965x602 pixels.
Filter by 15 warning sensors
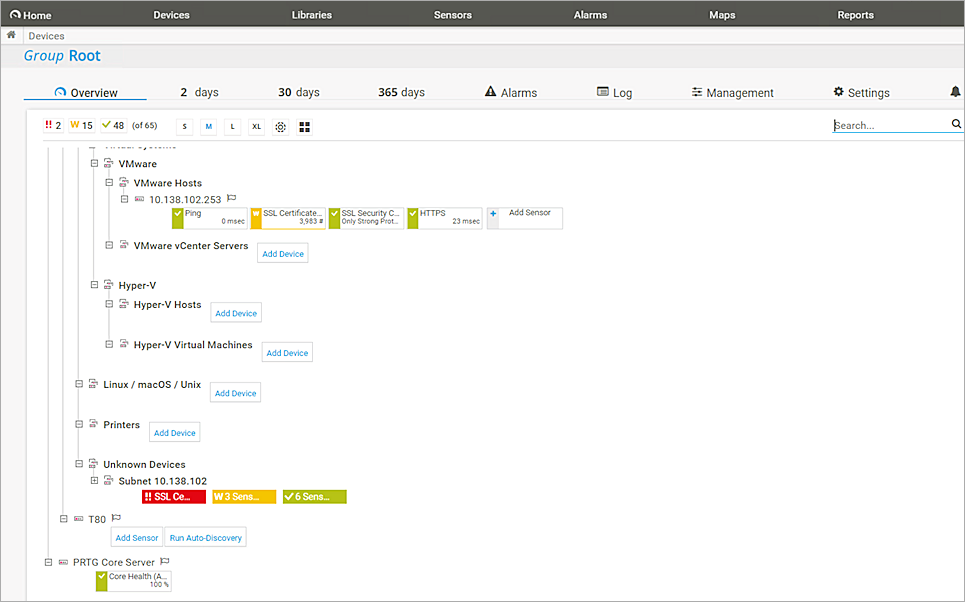point(81,126)
